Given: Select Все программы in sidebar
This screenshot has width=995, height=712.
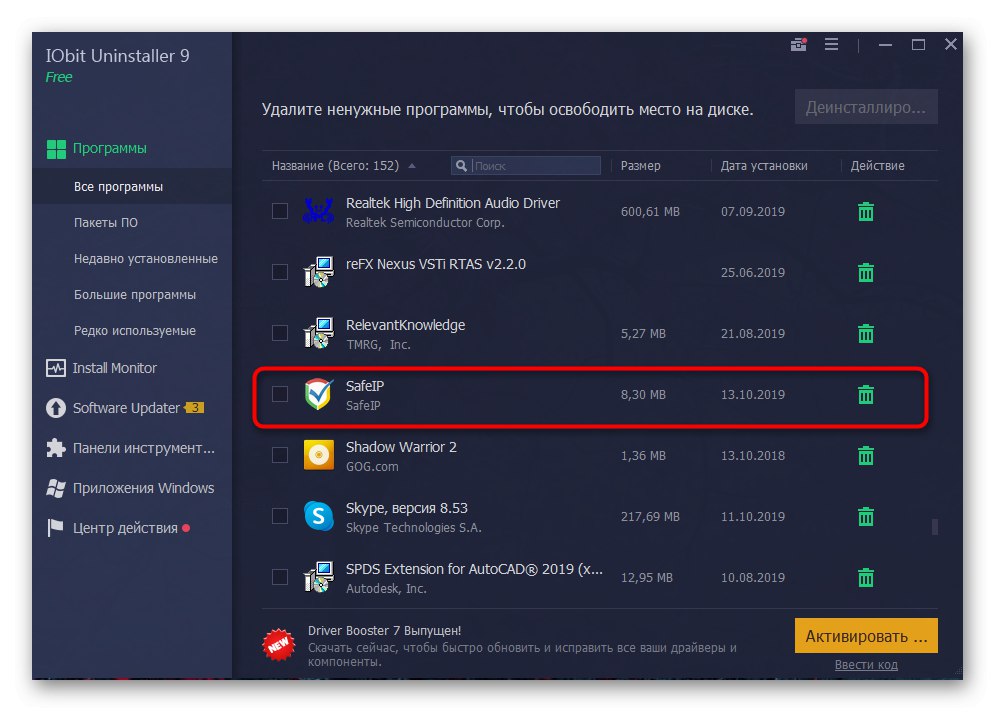Looking at the screenshot, I should point(118,187).
